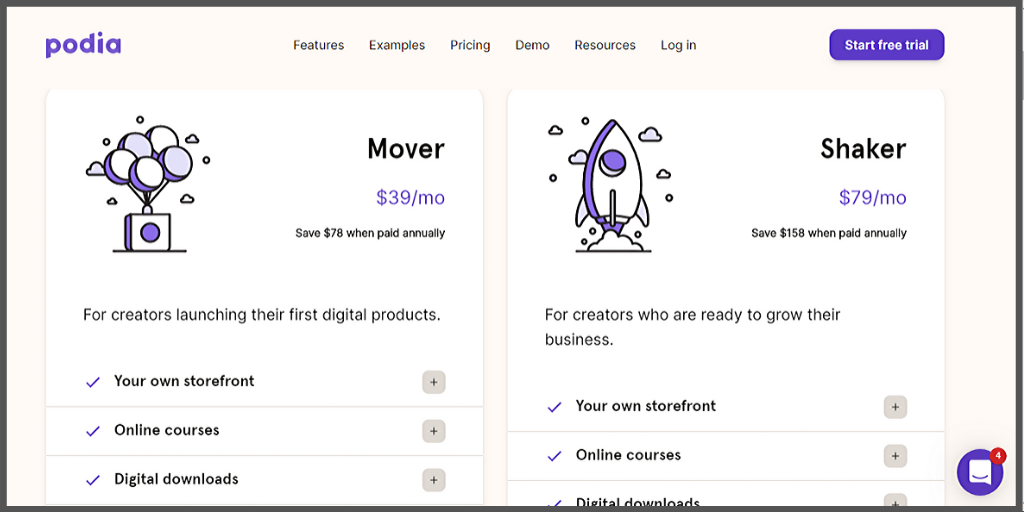Click the Mover plan title
This screenshot has height=512, width=1024.
406,149
